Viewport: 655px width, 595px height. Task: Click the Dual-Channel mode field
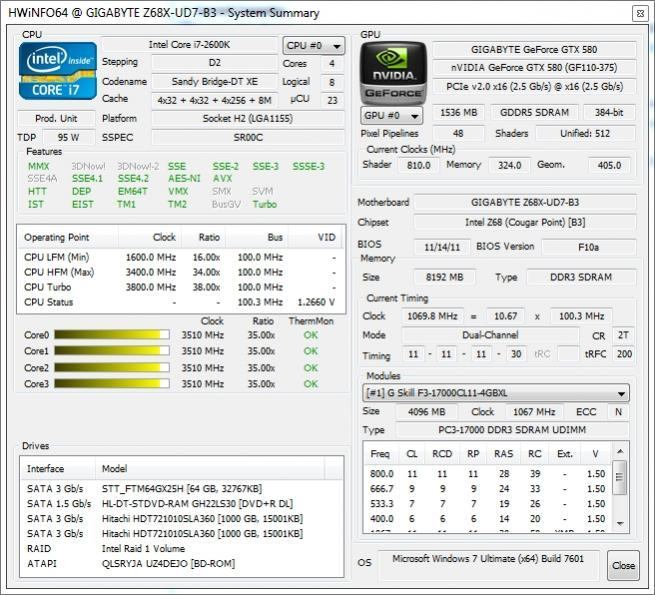coord(490,335)
